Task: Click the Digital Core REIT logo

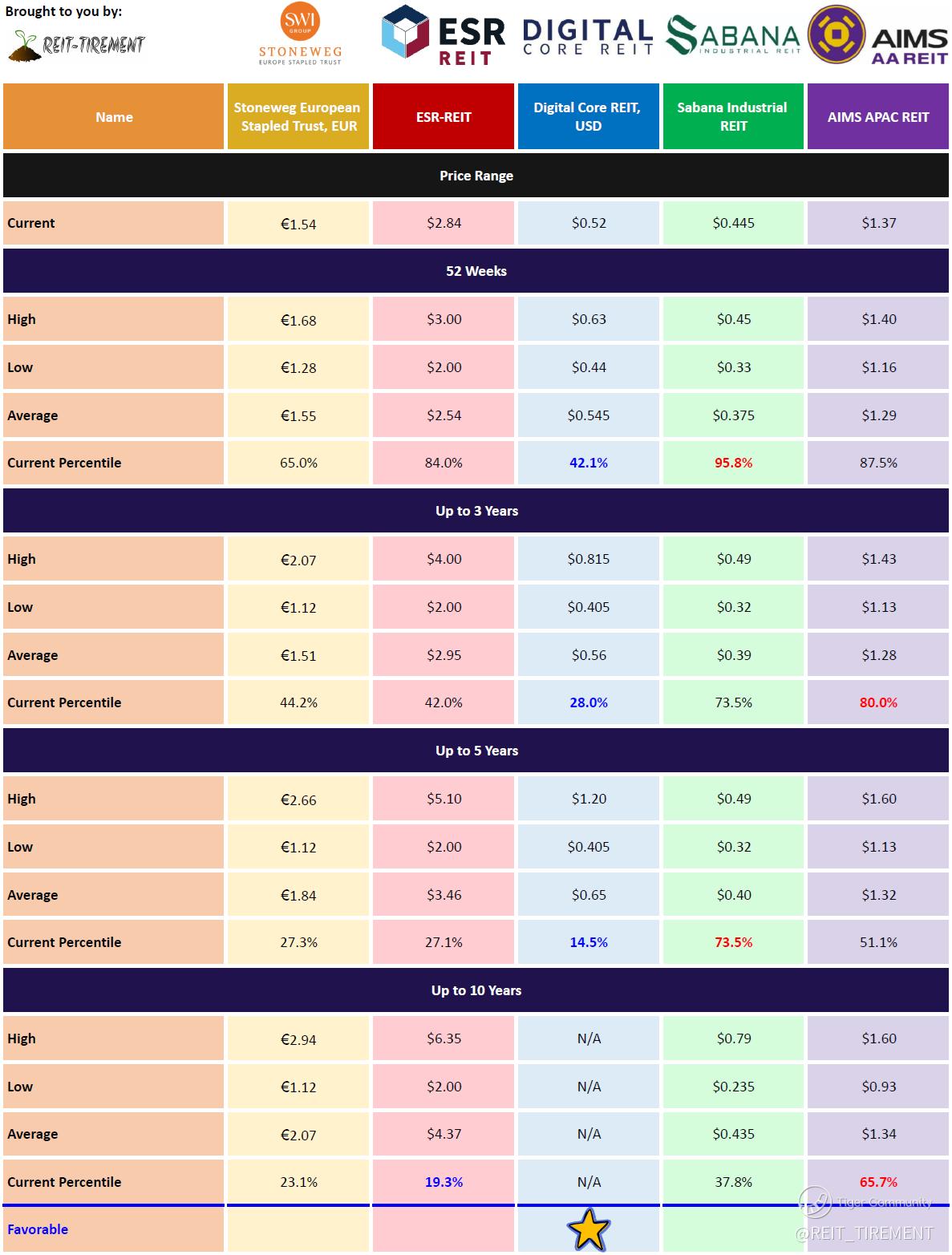Action: [587, 37]
